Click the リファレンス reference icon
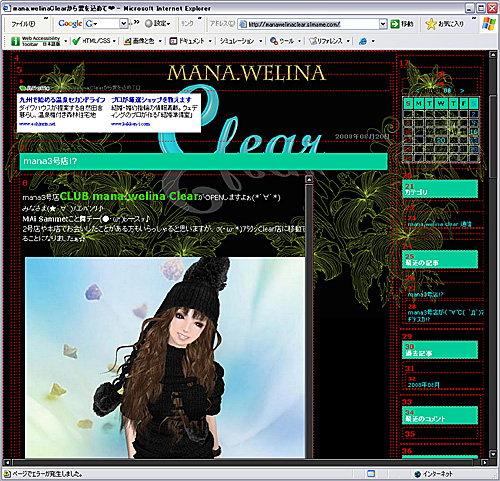Image resolution: width=500 pixels, height=481 pixels. 313,41
